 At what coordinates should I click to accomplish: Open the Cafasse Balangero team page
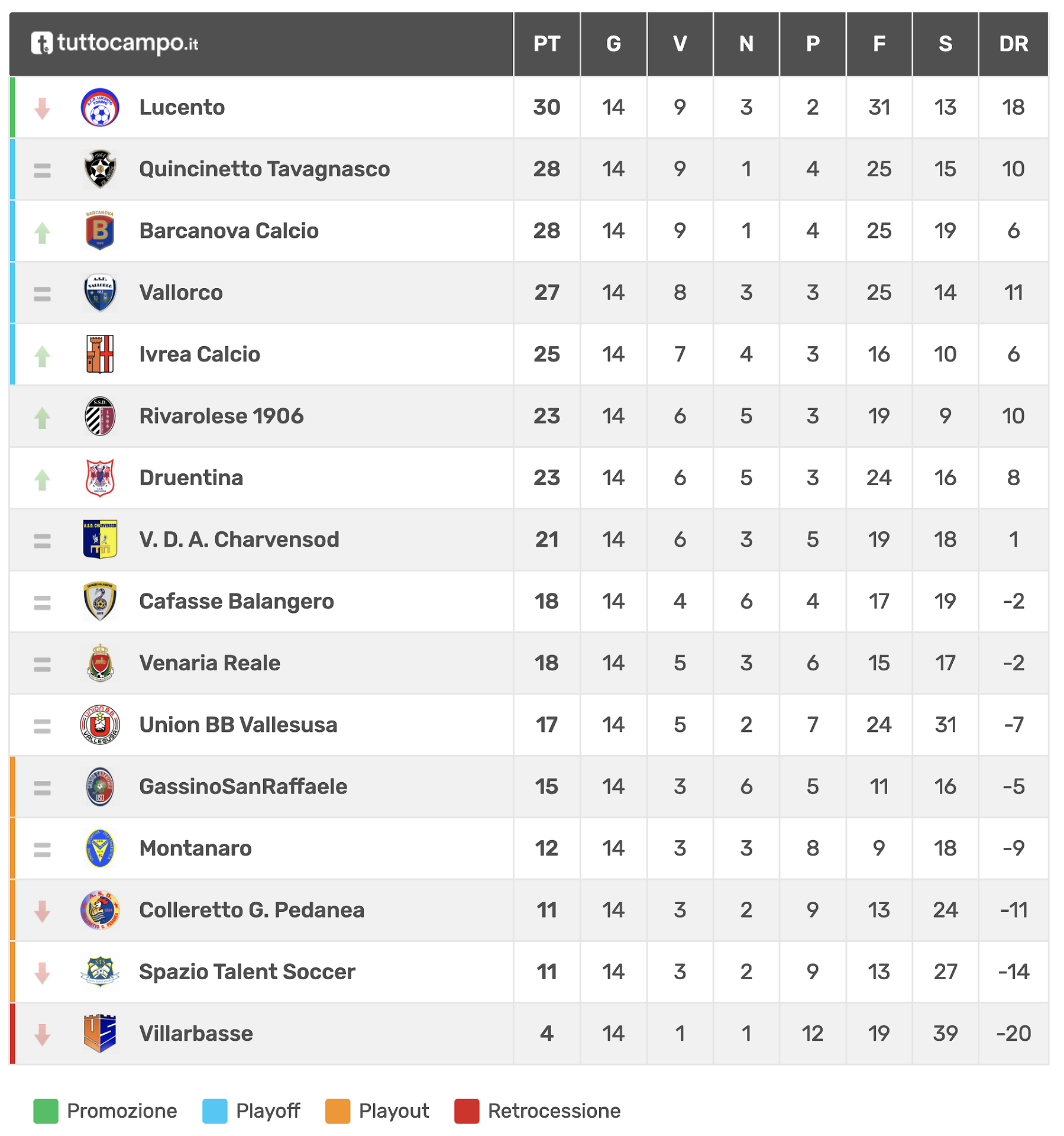[237, 602]
